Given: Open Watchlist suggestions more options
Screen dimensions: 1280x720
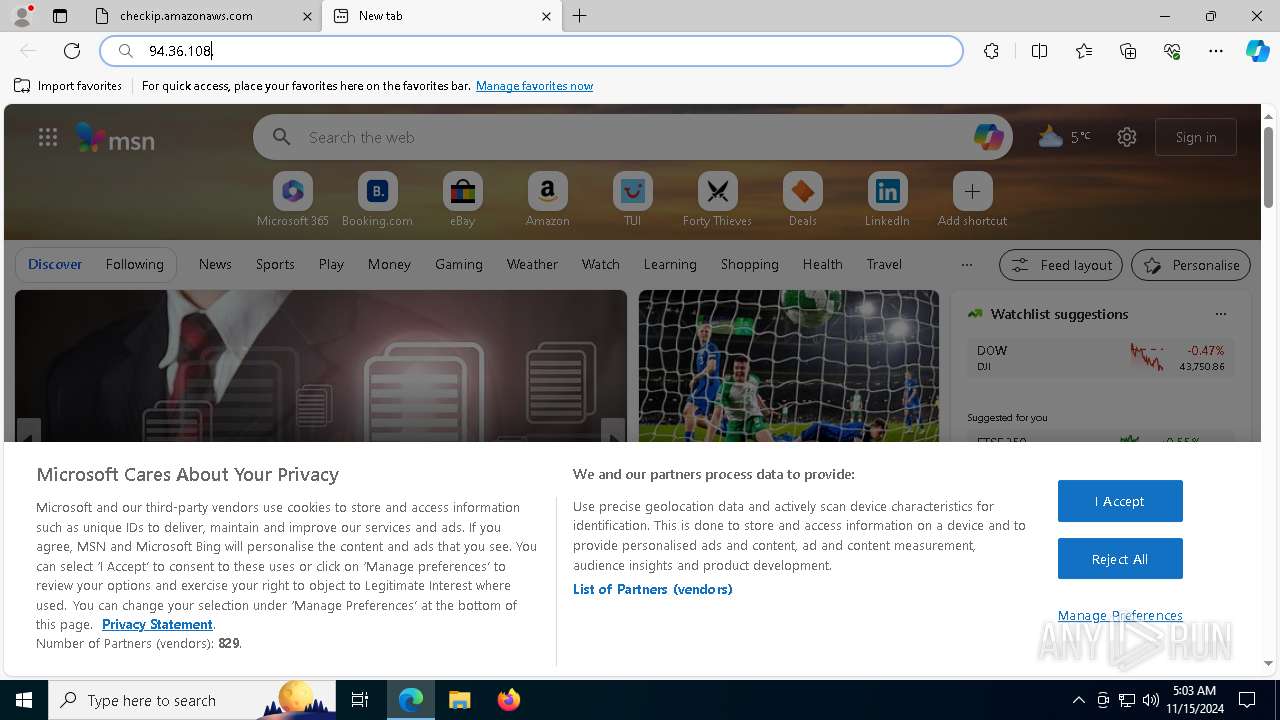Looking at the screenshot, I should coord(1221,314).
